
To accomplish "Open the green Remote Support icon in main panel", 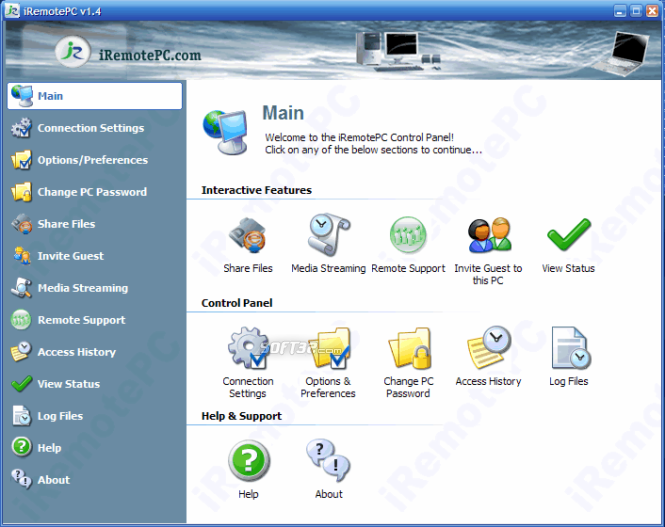I will coord(408,235).
